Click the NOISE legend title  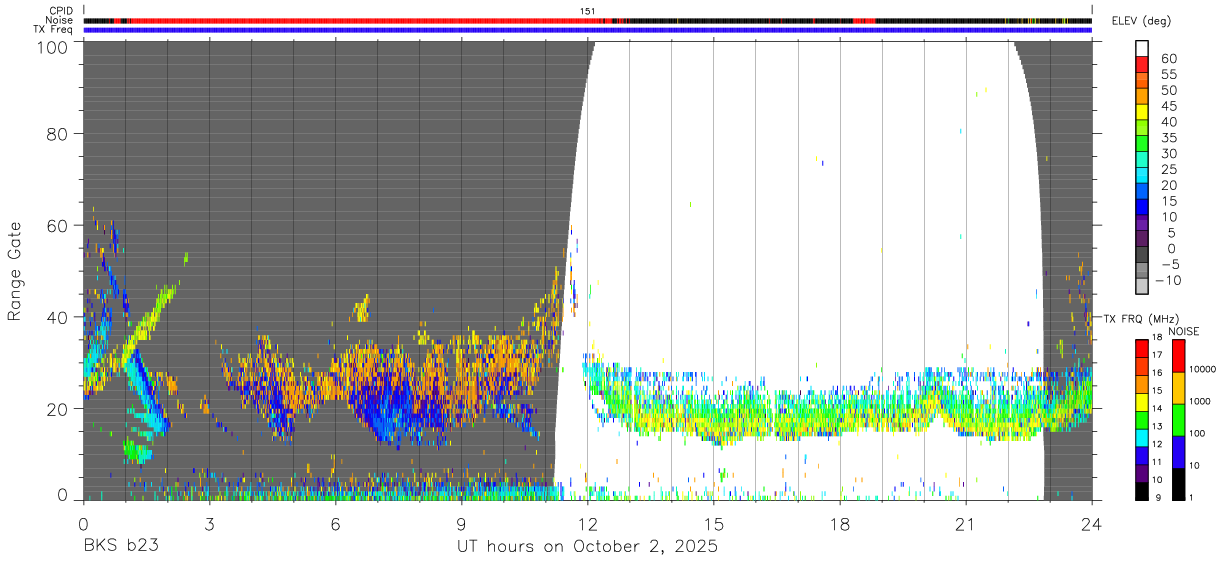(1184, 331)
